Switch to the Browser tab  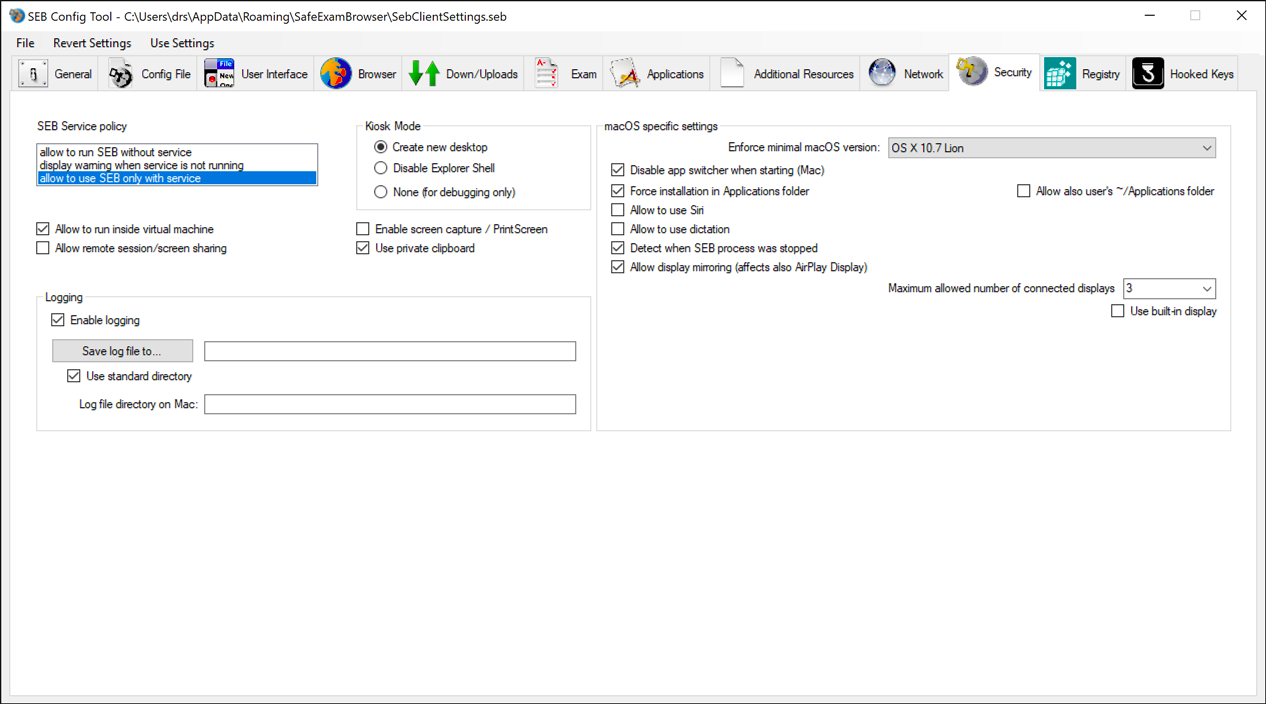358,74
